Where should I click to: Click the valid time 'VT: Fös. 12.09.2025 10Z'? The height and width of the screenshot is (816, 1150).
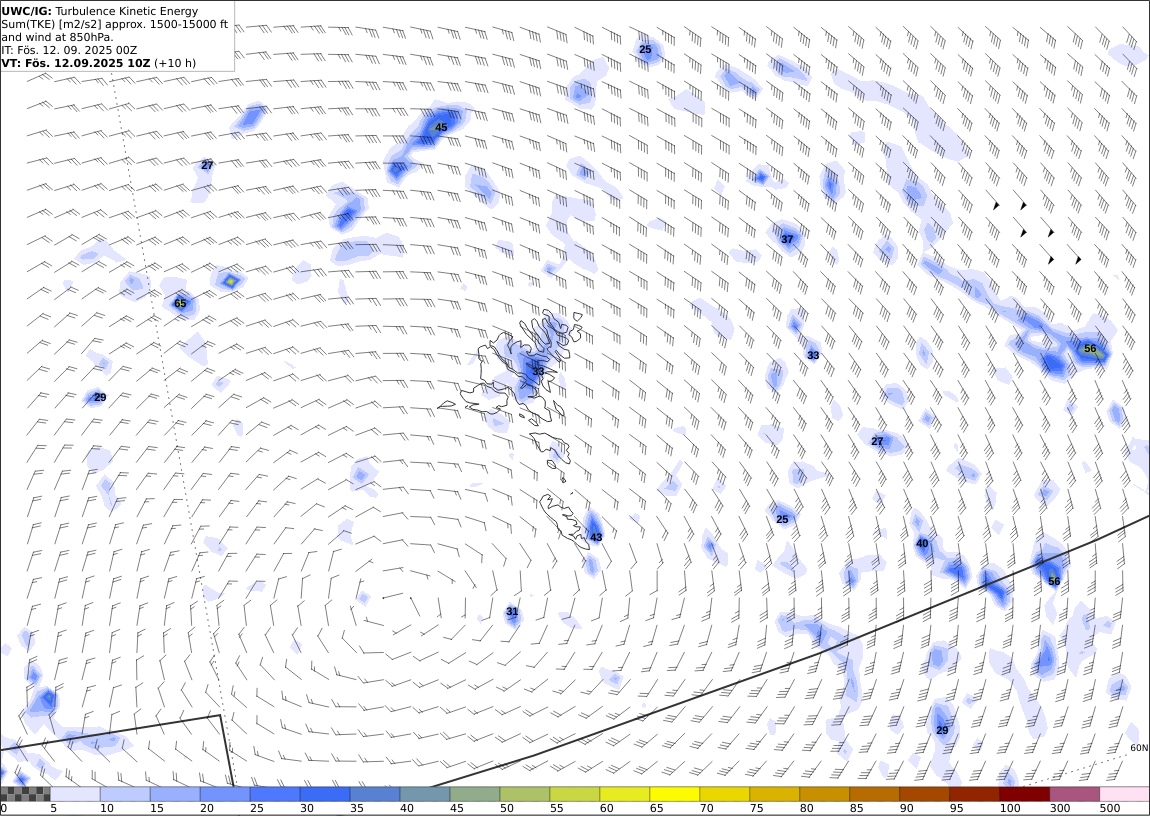76,63
